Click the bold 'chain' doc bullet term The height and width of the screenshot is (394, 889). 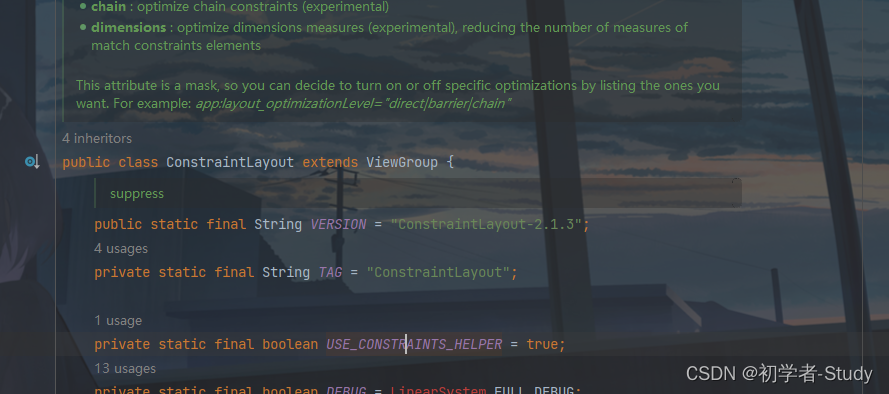click(108, 7)
